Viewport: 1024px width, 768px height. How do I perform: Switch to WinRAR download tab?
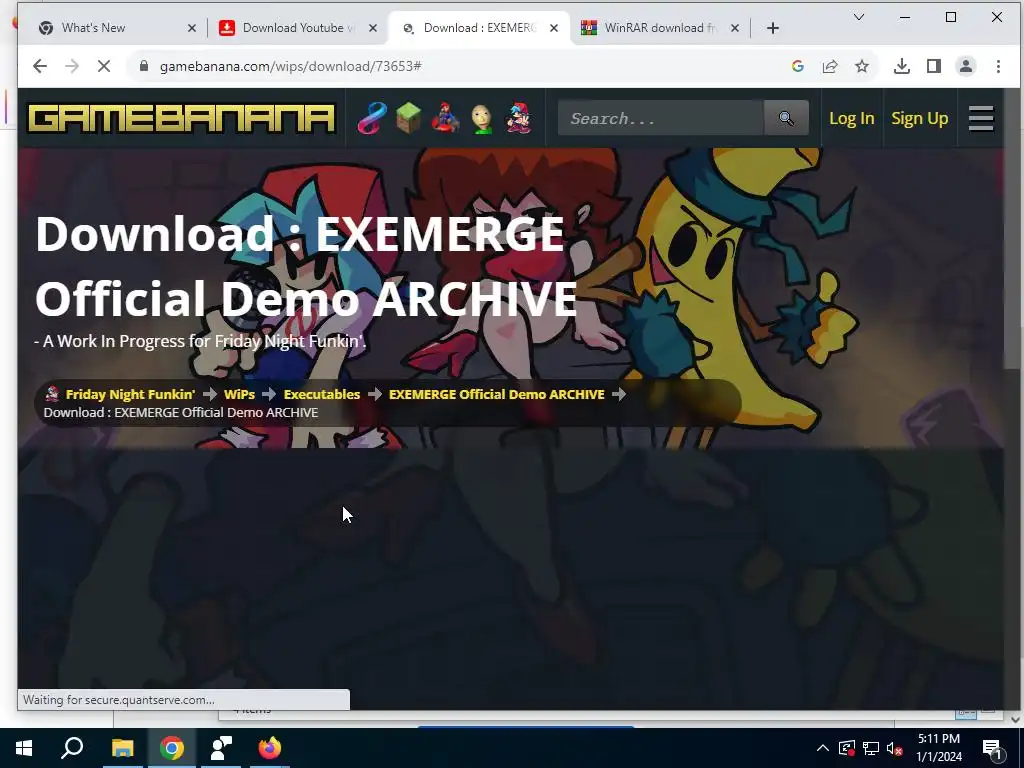tap(660, 28)
